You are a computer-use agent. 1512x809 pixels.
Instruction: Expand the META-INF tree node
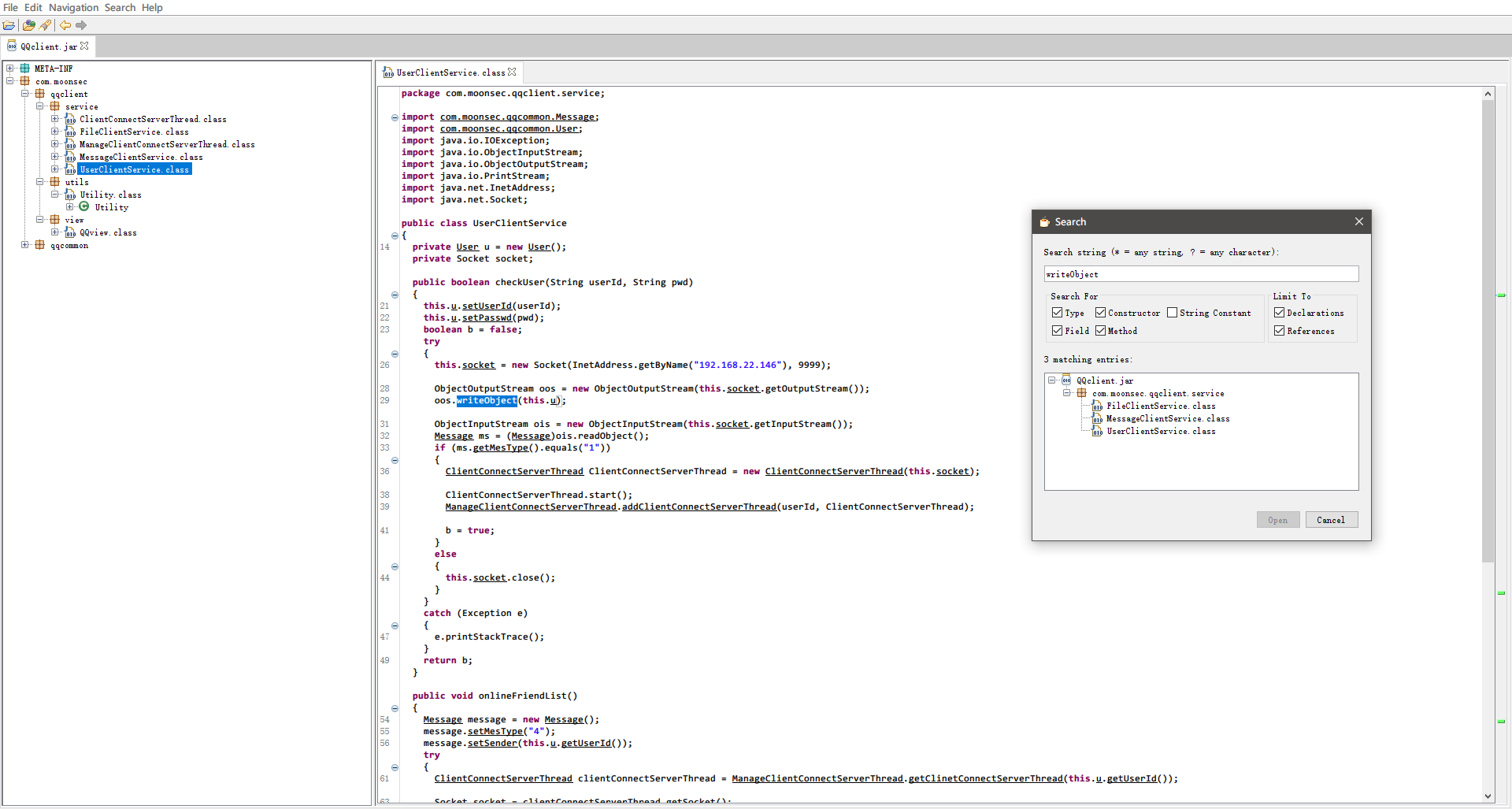point(10,69)
